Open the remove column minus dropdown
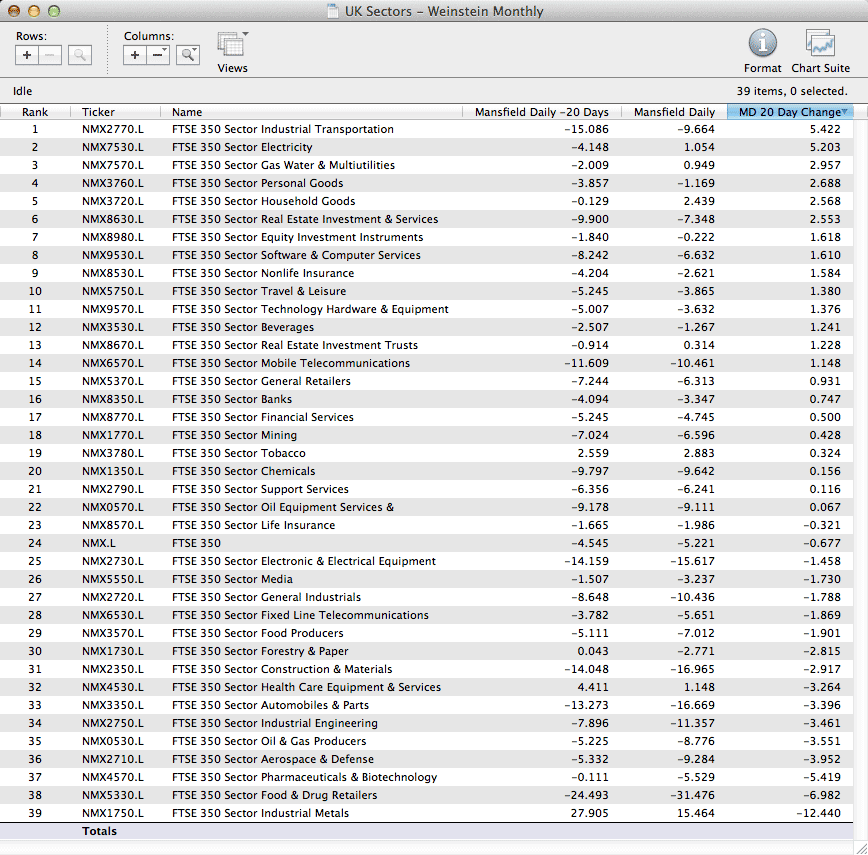Image resolution: width=868 pixels, height=855 pixels. [159, 55]
